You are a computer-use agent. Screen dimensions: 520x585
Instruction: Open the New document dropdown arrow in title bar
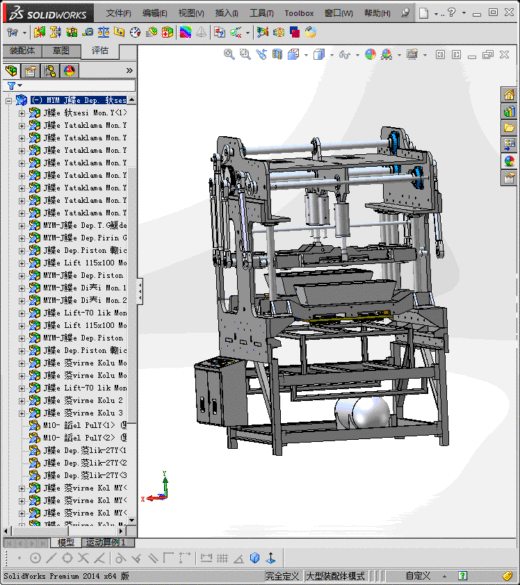(x=436, y=14)
